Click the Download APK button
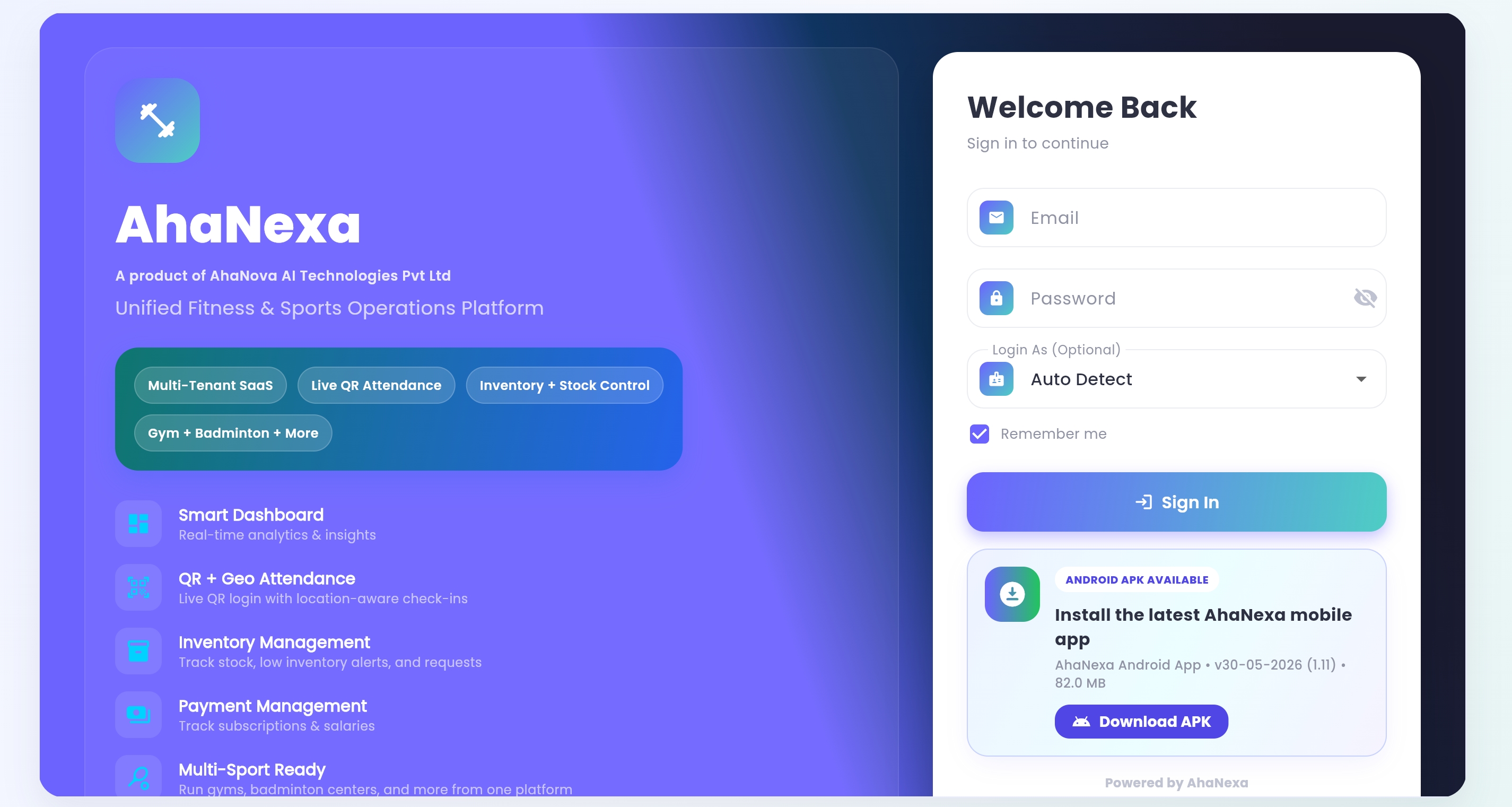Image resolution: width=1512 pixels, height=807 pixels. tap(1141, 721)
